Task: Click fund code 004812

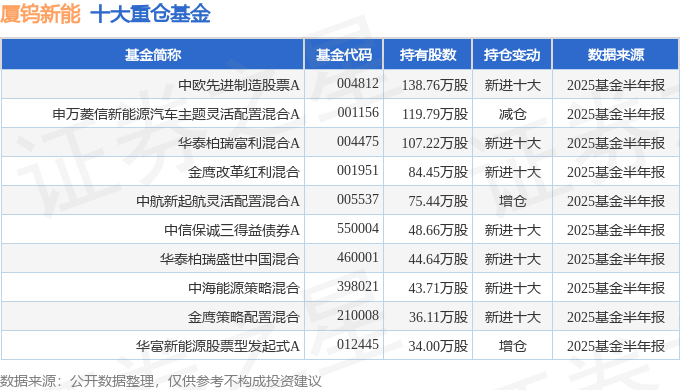Action: [358, 83]
